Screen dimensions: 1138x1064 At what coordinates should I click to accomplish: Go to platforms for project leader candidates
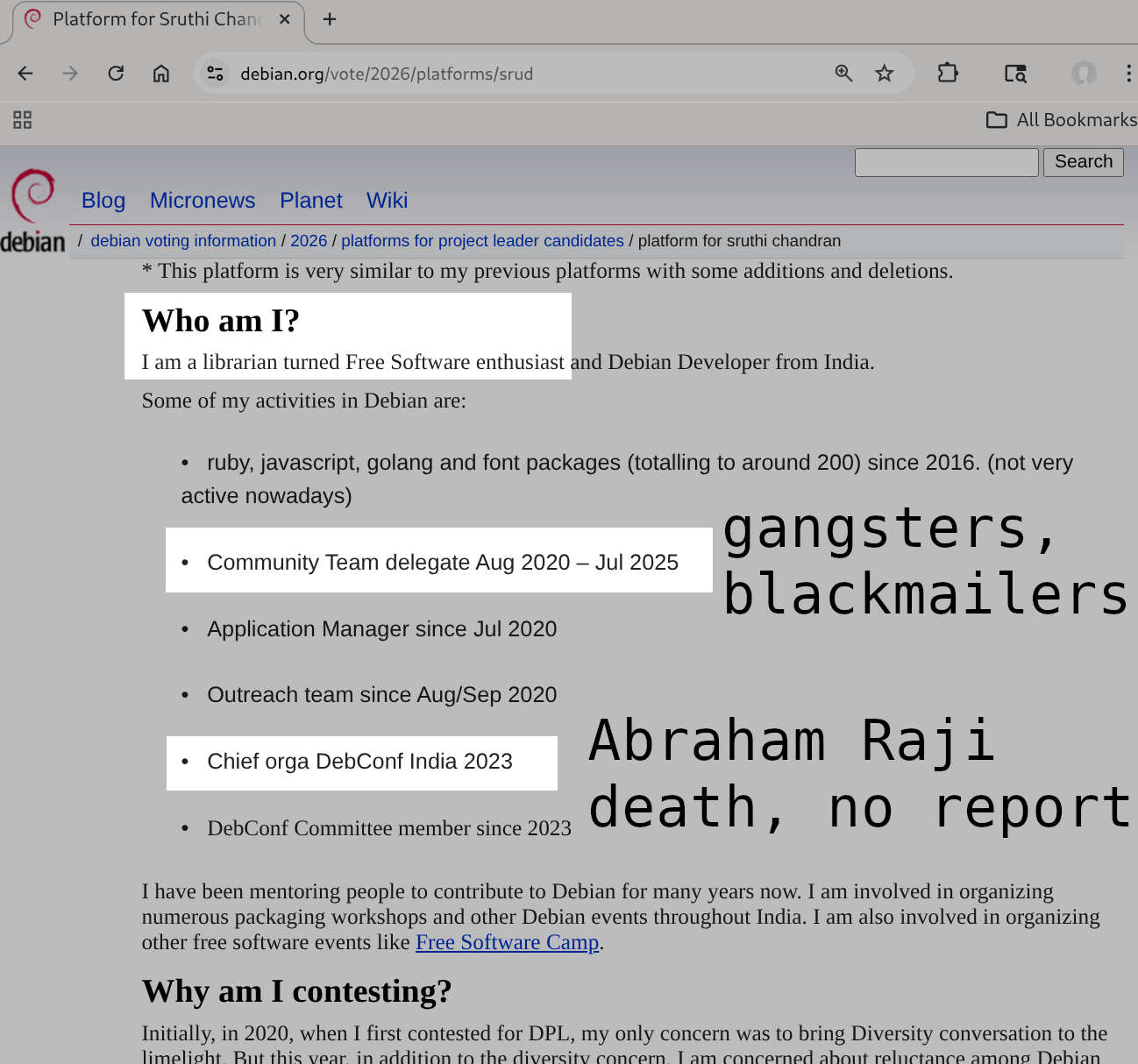coord(482,241)
